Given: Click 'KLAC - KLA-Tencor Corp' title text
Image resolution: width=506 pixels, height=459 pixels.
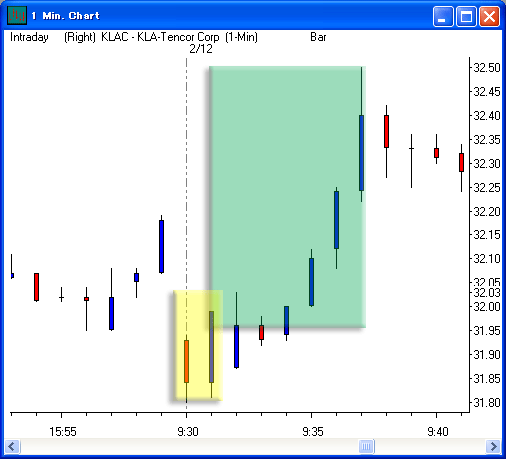Looking at the screenshot, I should click(x=160, y=37).
